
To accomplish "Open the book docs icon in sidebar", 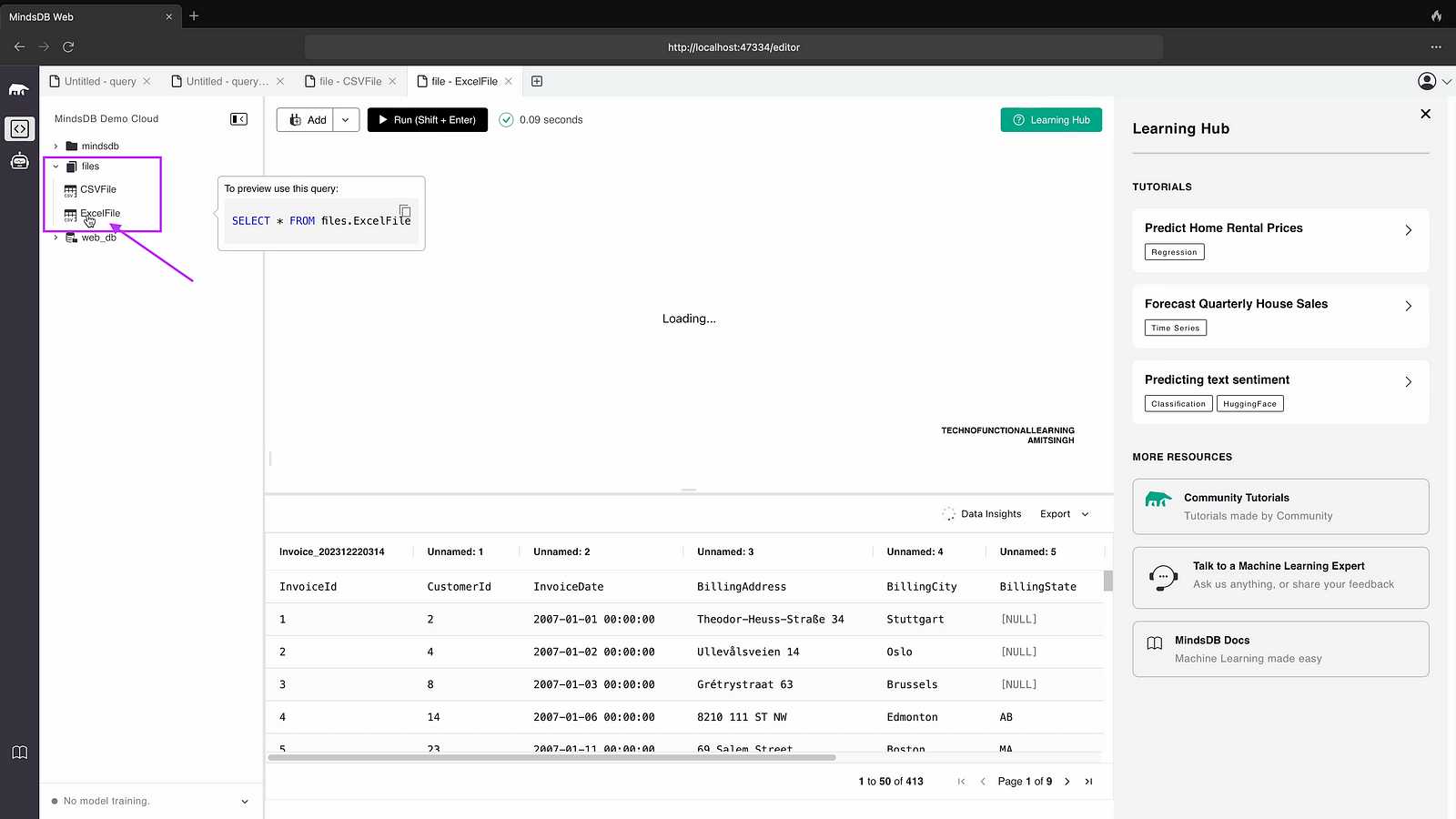I will click(19, 753).
